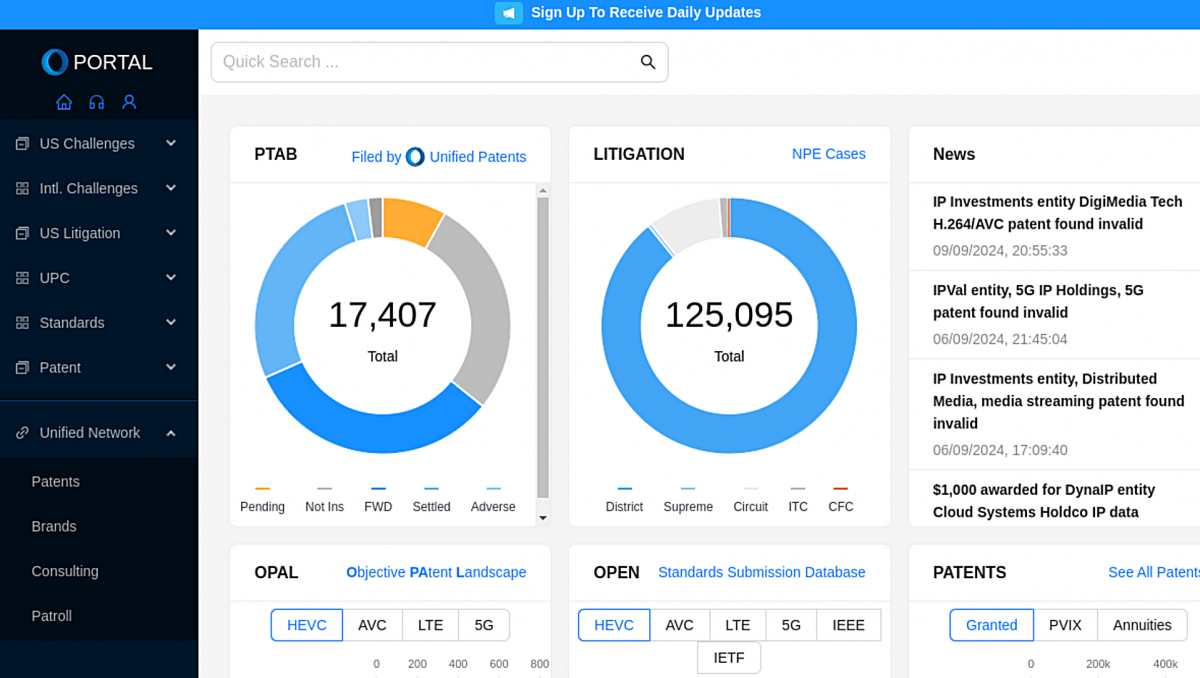Toggle the ITC legend item
This screenshot has width=1200, height=678.
pos(798,499)
